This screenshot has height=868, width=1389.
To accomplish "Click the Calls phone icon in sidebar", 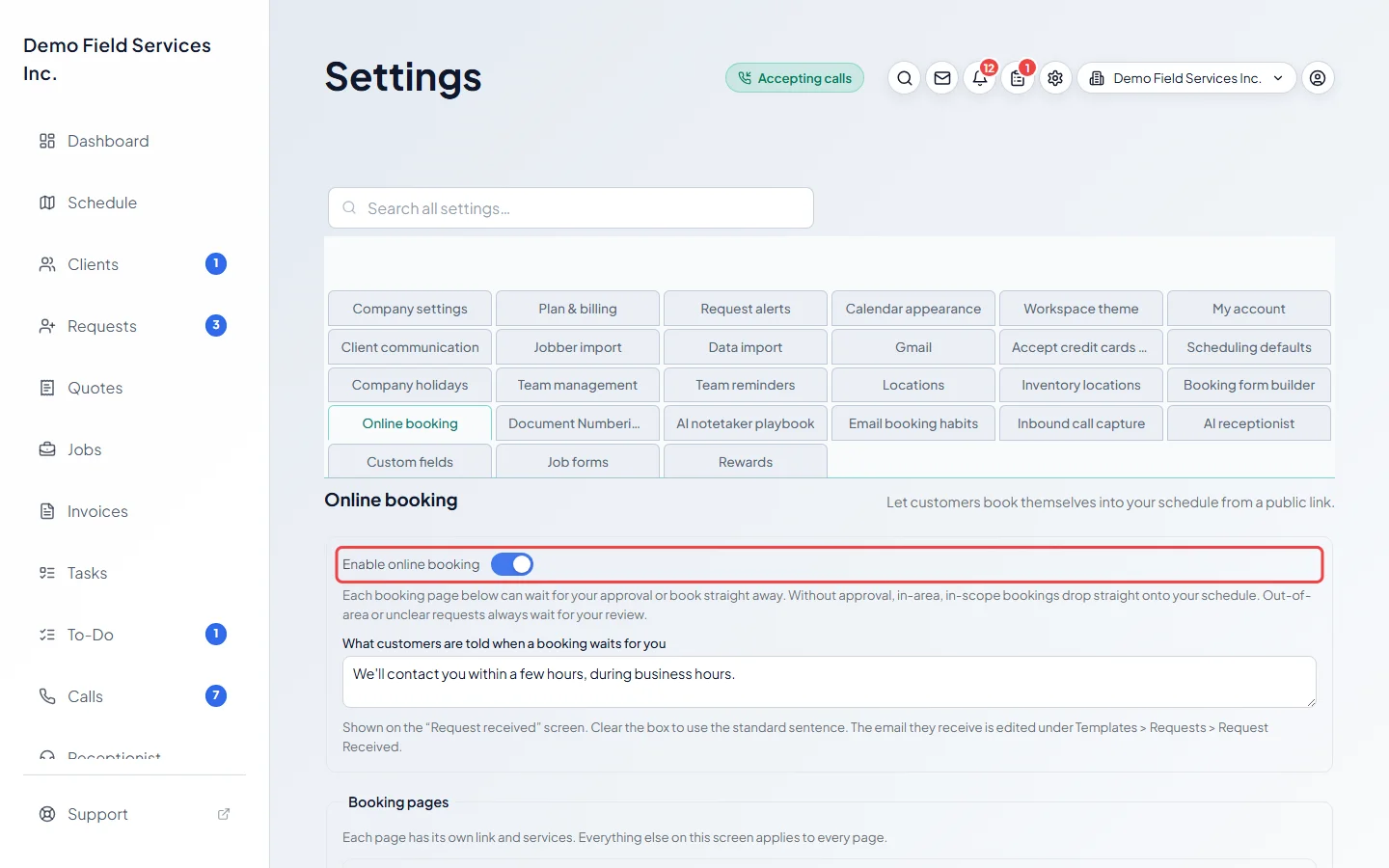I will click(47, 696).
